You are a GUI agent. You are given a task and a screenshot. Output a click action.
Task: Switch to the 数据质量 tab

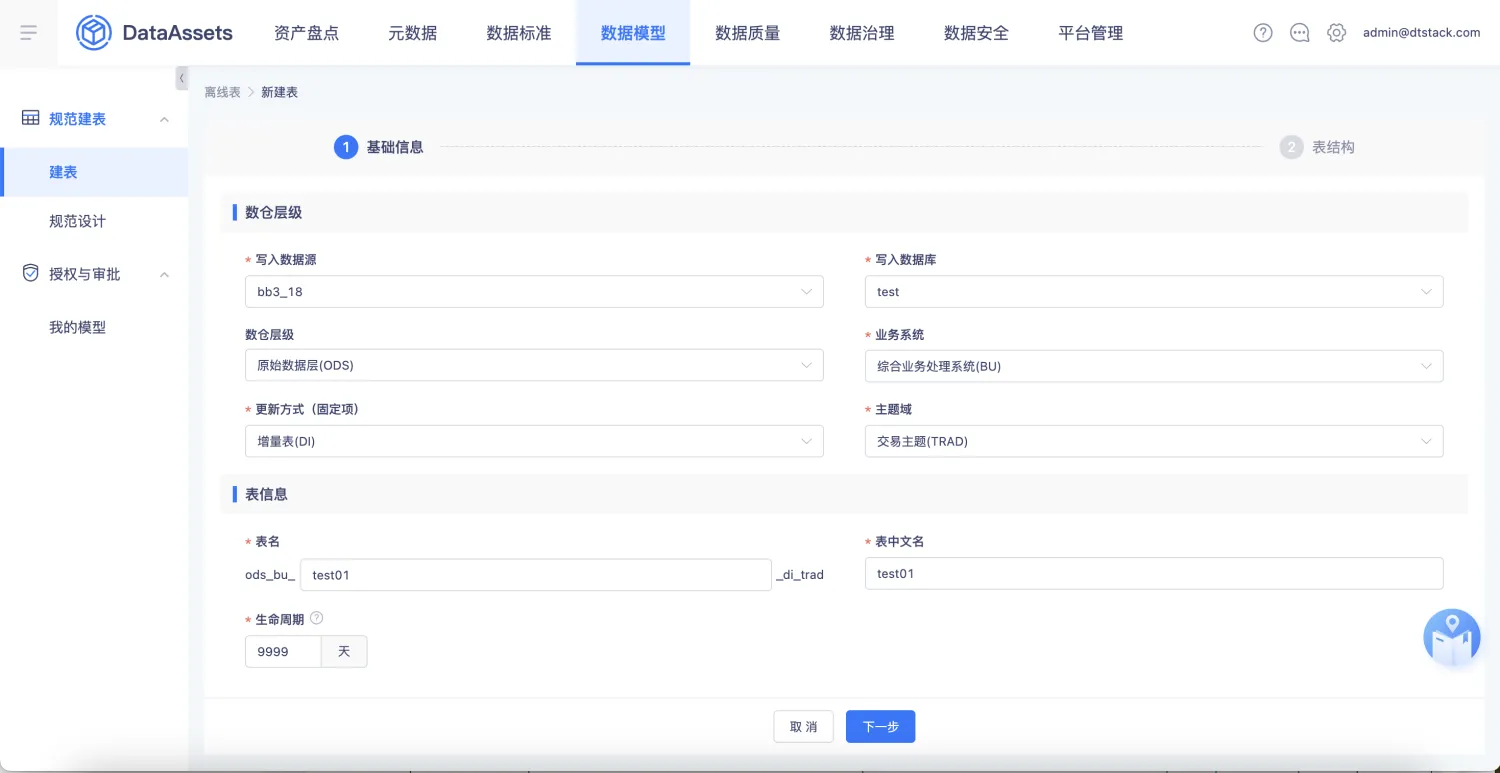(748, 33)
